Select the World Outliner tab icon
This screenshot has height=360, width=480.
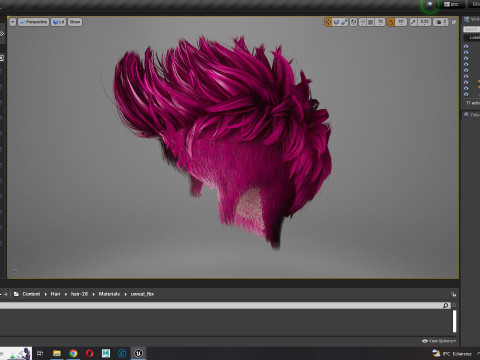click(467, 20)
